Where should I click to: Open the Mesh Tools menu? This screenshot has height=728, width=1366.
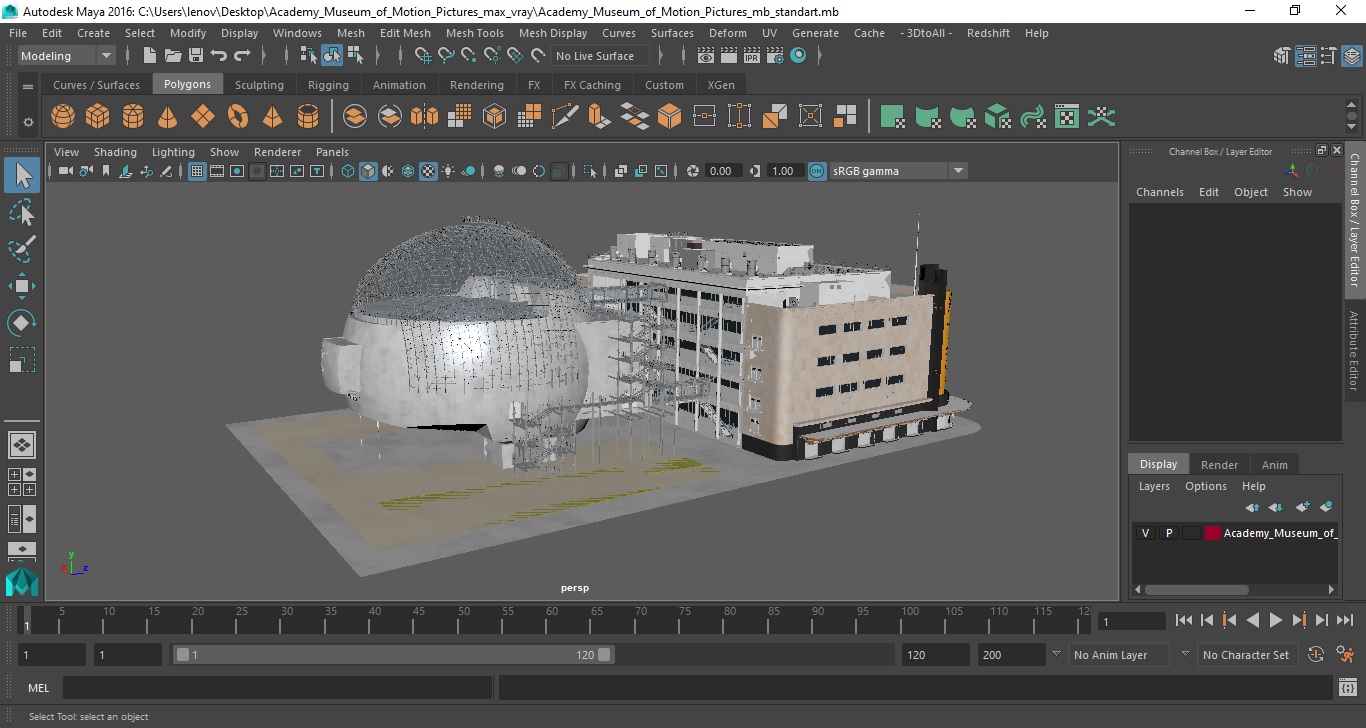click(474, 33)
